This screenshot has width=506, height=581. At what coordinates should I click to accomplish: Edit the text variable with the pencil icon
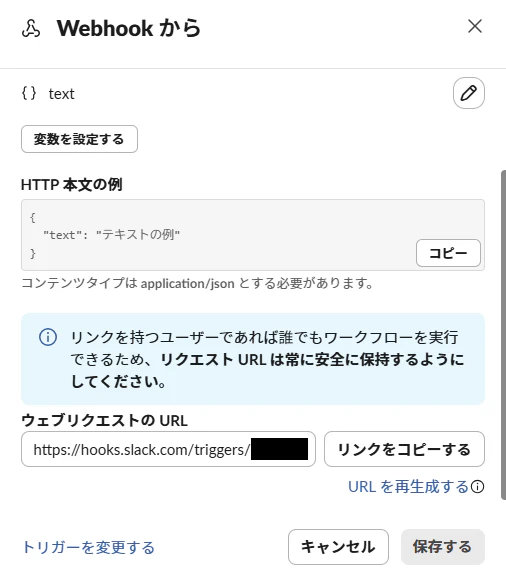pyautogui.click(x=469, y=93)
